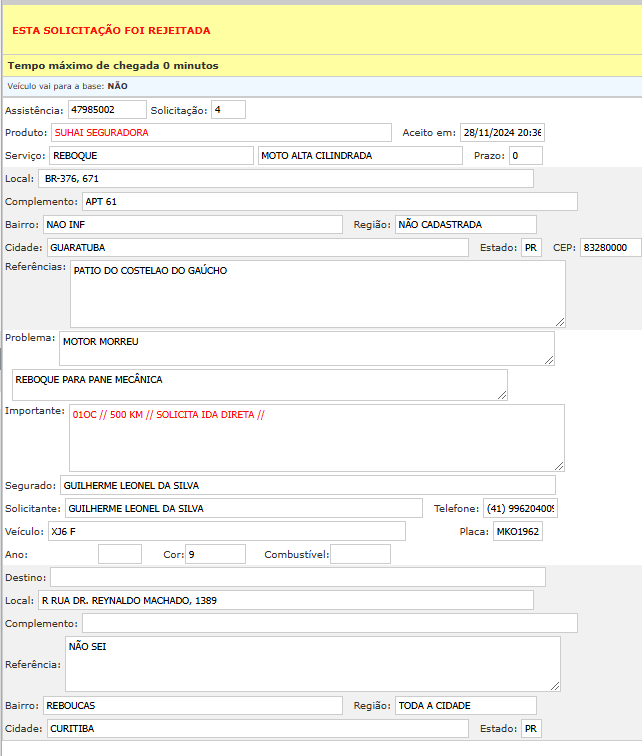The height and width of the screenshot is (756, 642).
Task: Click the Prazo field
Action: [525, 155]
